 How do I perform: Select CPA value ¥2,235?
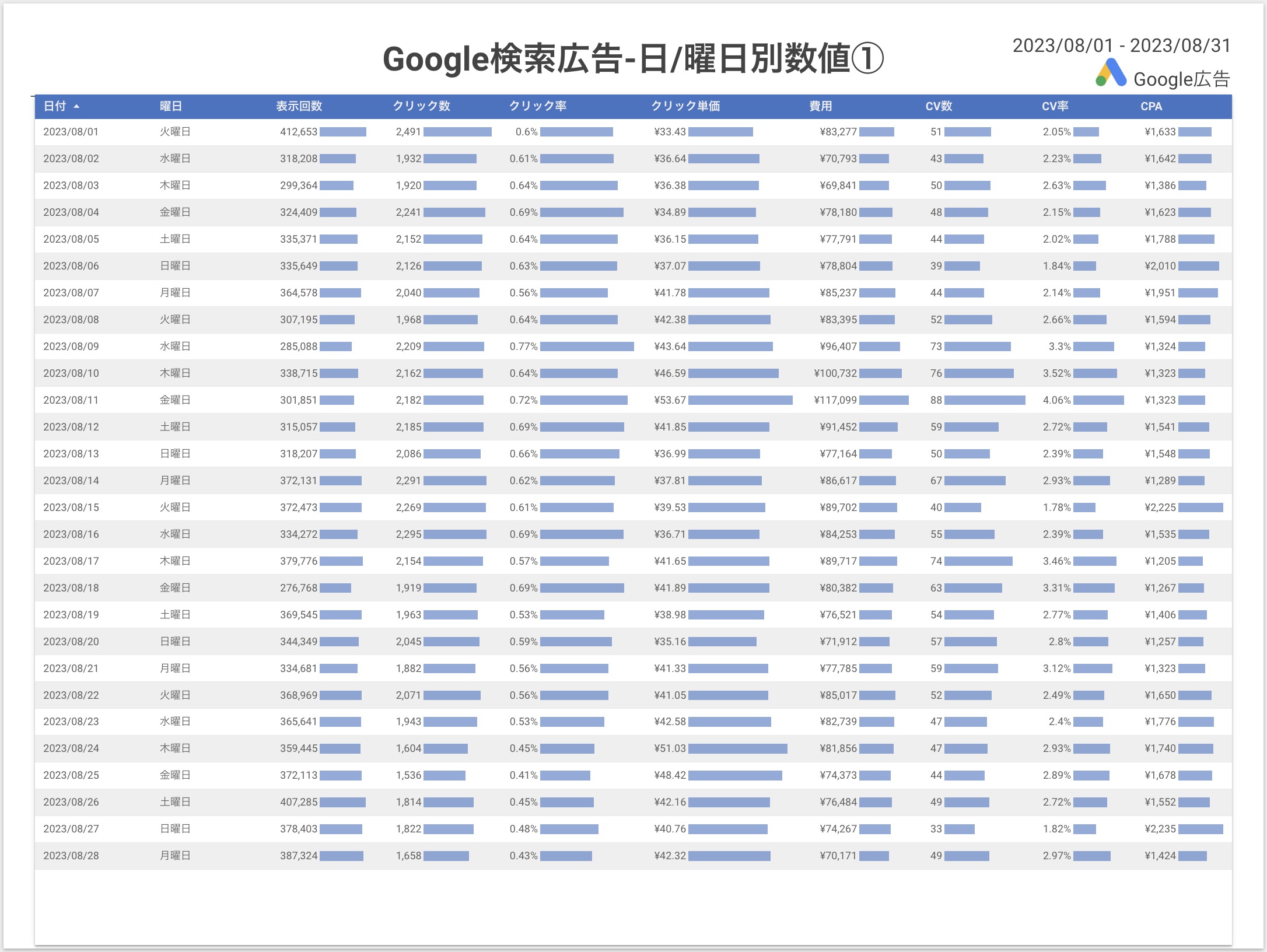tap(1160, 829)
